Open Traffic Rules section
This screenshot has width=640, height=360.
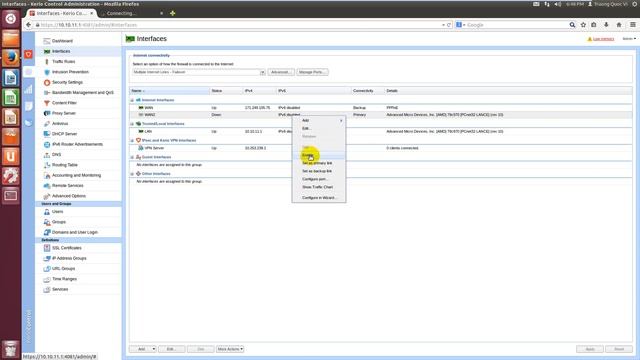tap(63, 62)
